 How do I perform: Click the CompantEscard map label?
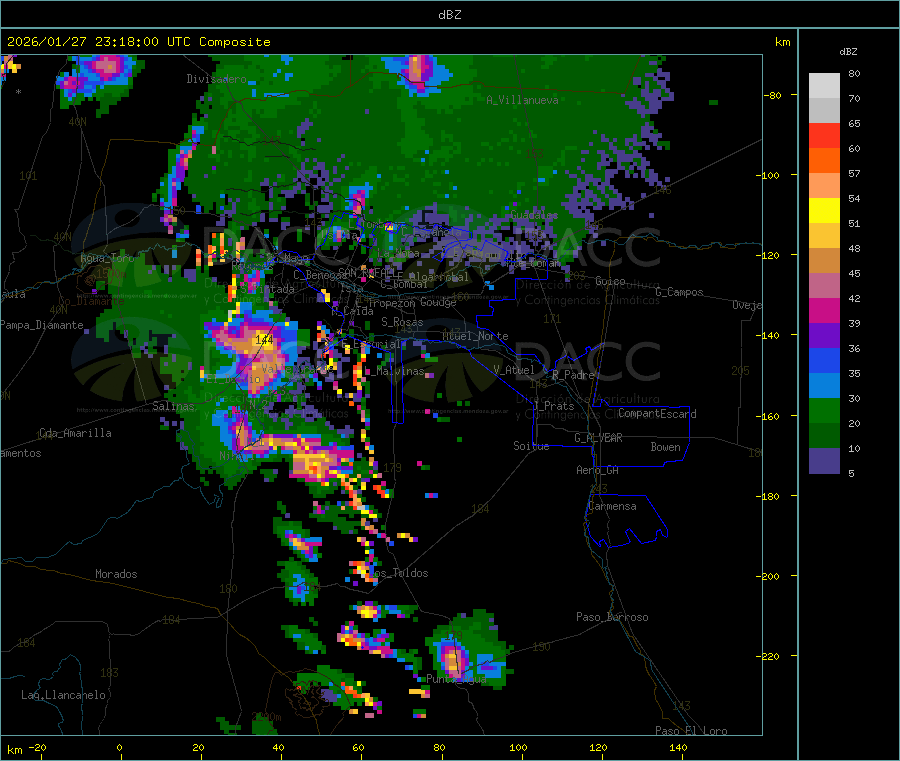click(x=657, y=414)
